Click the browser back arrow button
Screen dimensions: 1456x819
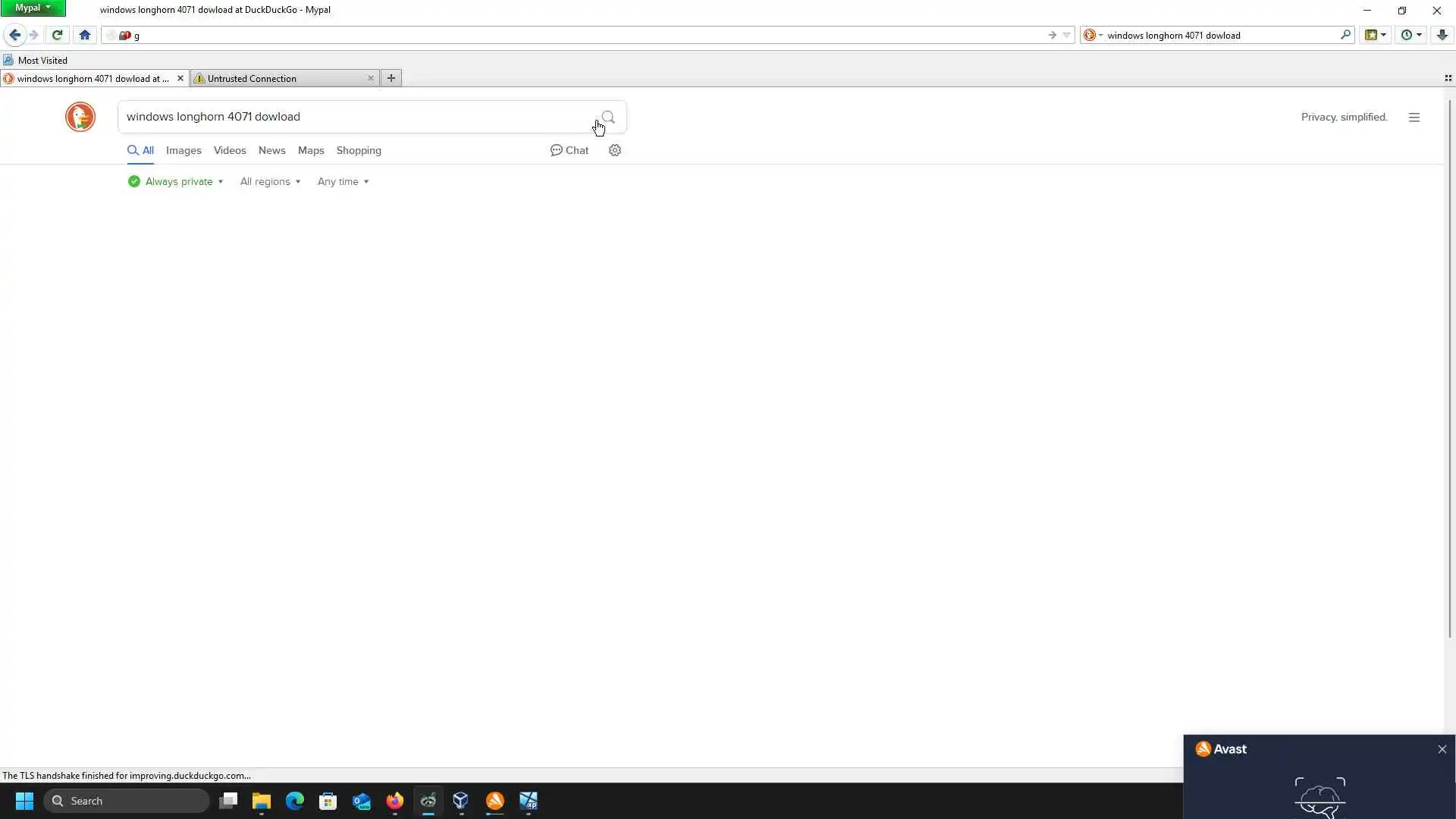pos(14,35)
